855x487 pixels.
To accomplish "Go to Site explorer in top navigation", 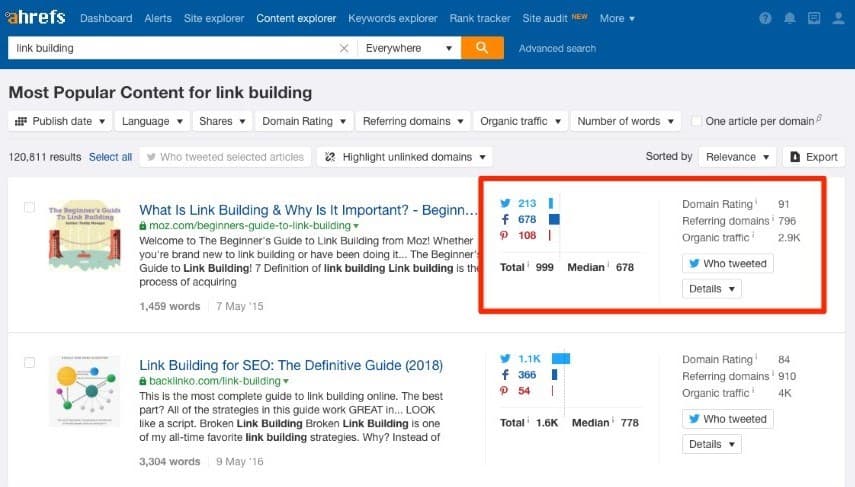I will [214, 19].
